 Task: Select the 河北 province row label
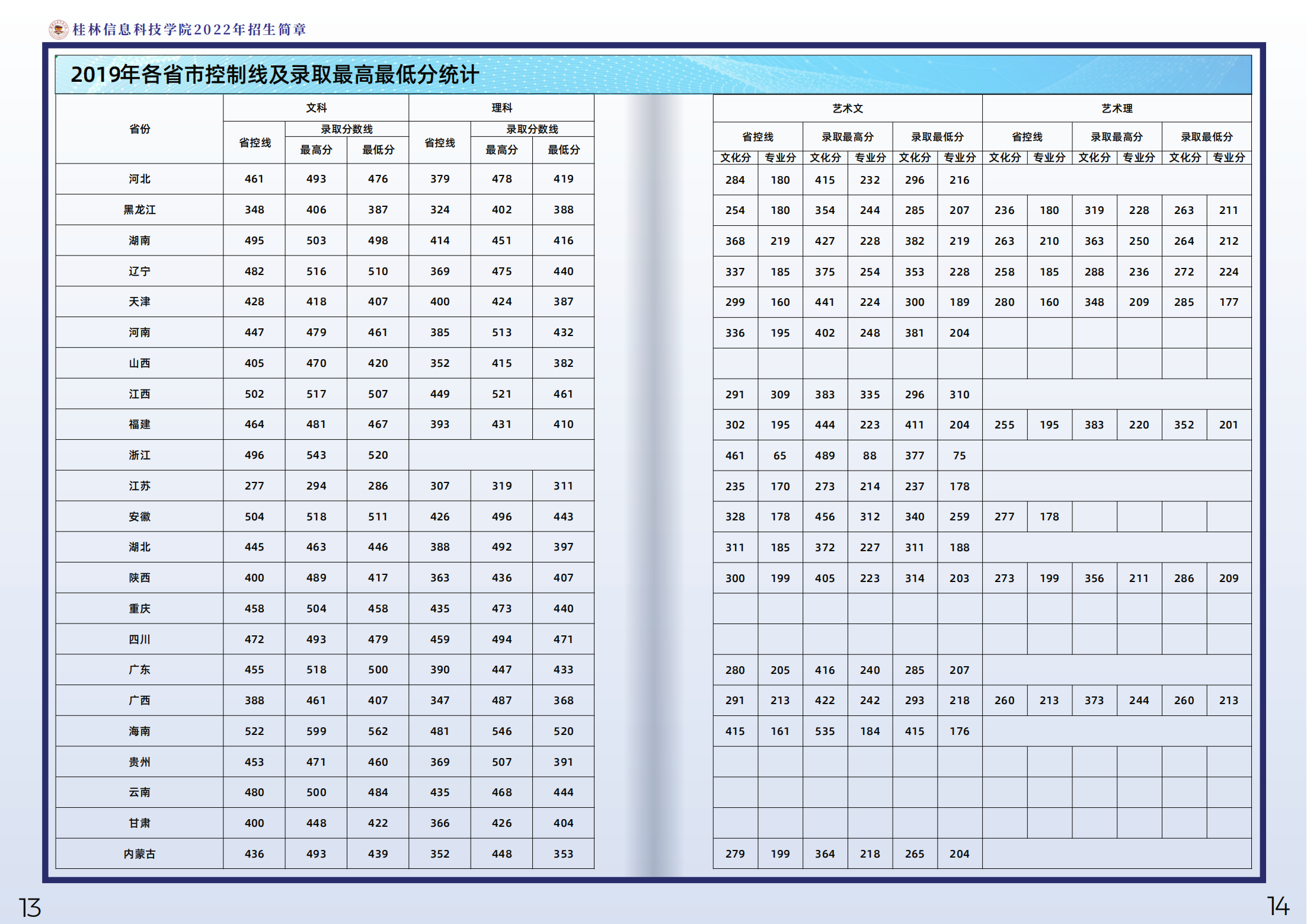click(x=139, y=179)
